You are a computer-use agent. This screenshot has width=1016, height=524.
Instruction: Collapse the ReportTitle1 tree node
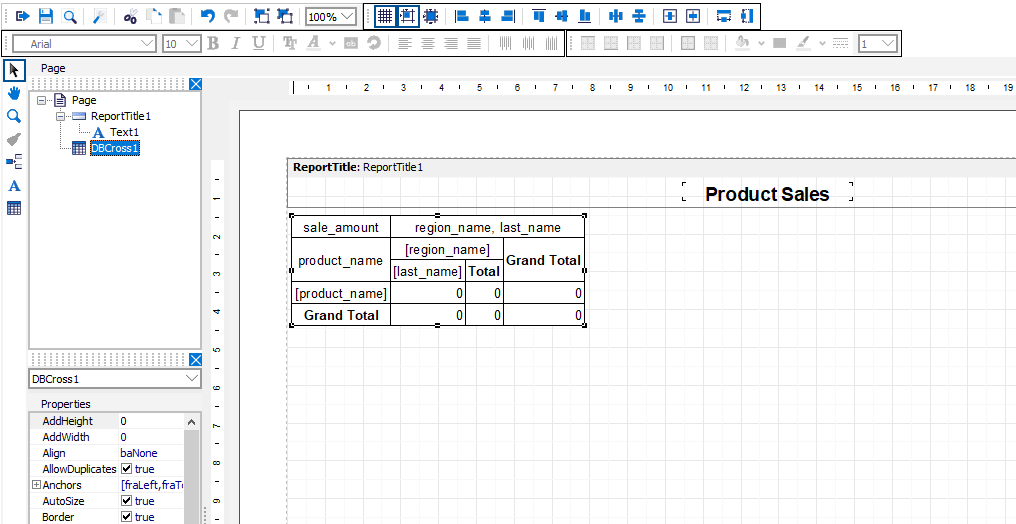pos(60,116)
